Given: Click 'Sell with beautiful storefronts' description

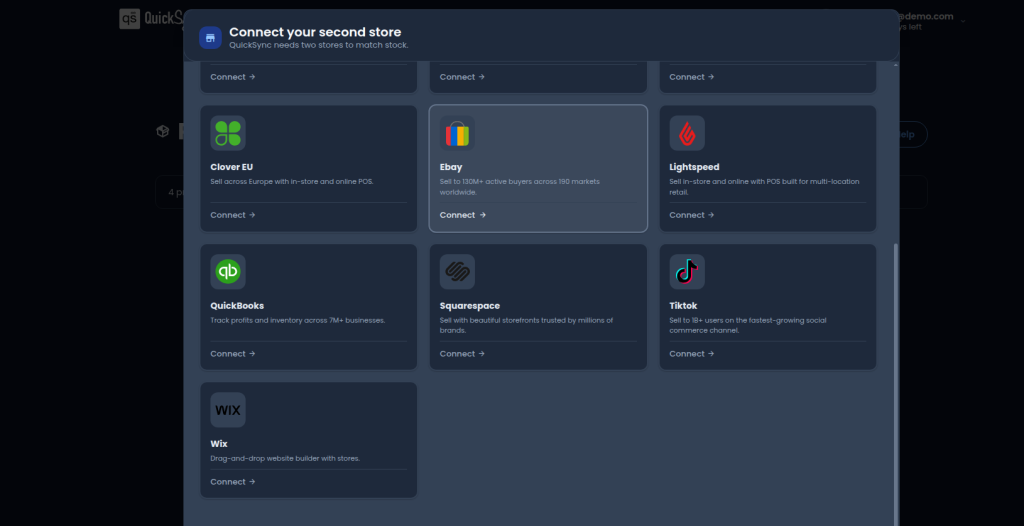Looking at the screenshot, I should [x=526, y=325].
